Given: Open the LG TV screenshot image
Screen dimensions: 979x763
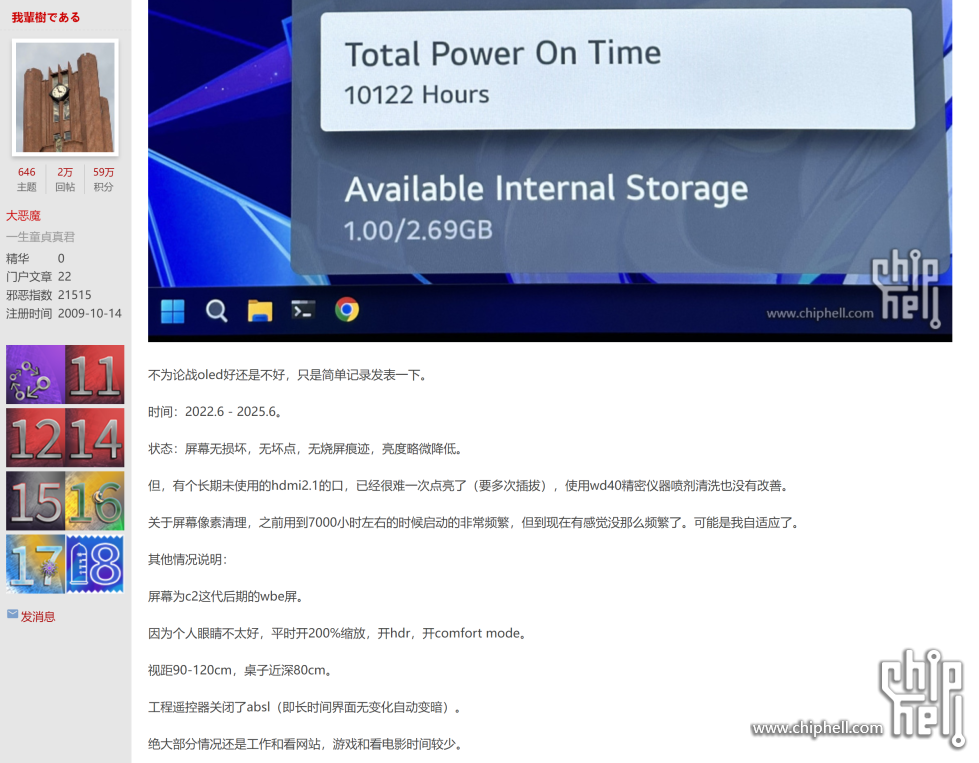Looking at the screenshot, I should 550,170.
